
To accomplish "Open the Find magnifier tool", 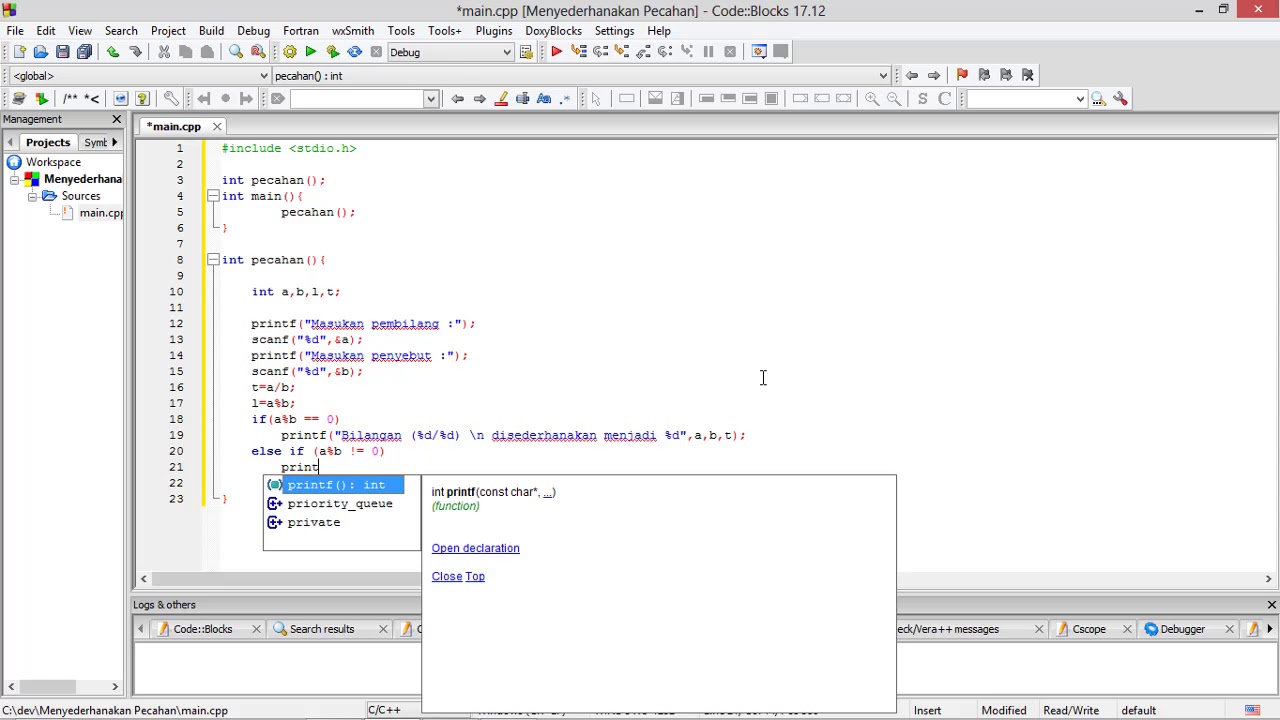I will coord(236,52).
